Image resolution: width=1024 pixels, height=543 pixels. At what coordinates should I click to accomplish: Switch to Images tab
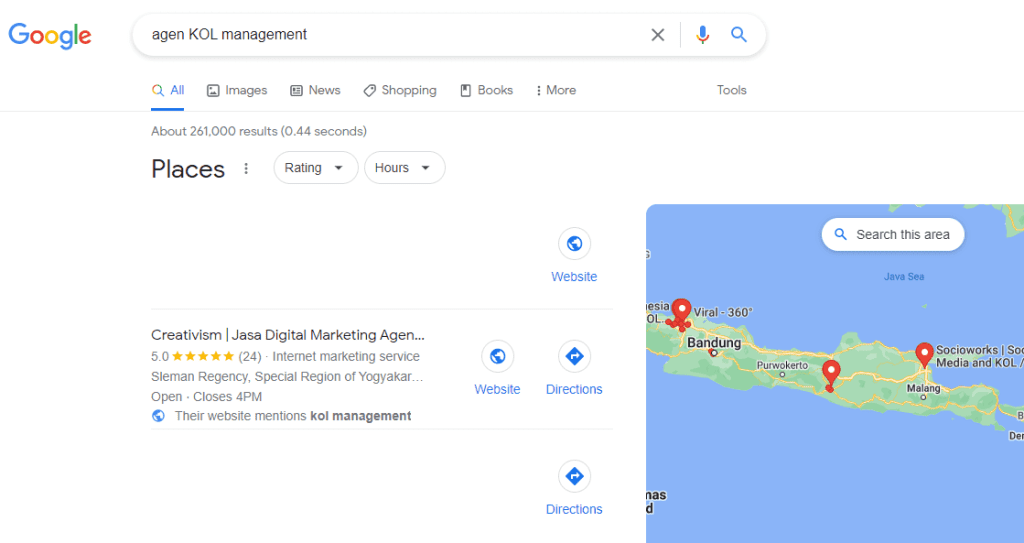[237, 90]
